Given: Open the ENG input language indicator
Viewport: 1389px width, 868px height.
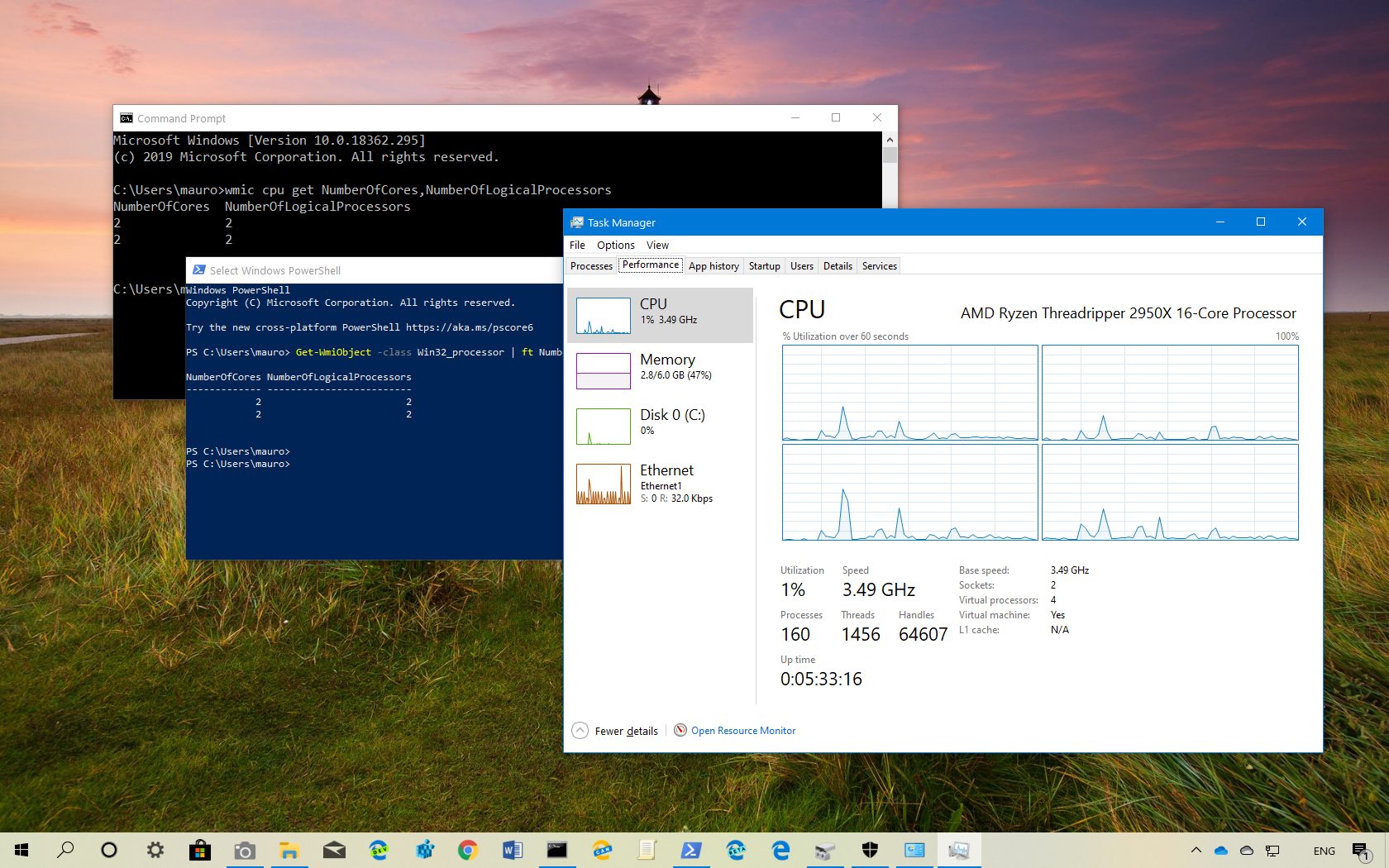Looking at the screenshot, I should [1324, 850].
